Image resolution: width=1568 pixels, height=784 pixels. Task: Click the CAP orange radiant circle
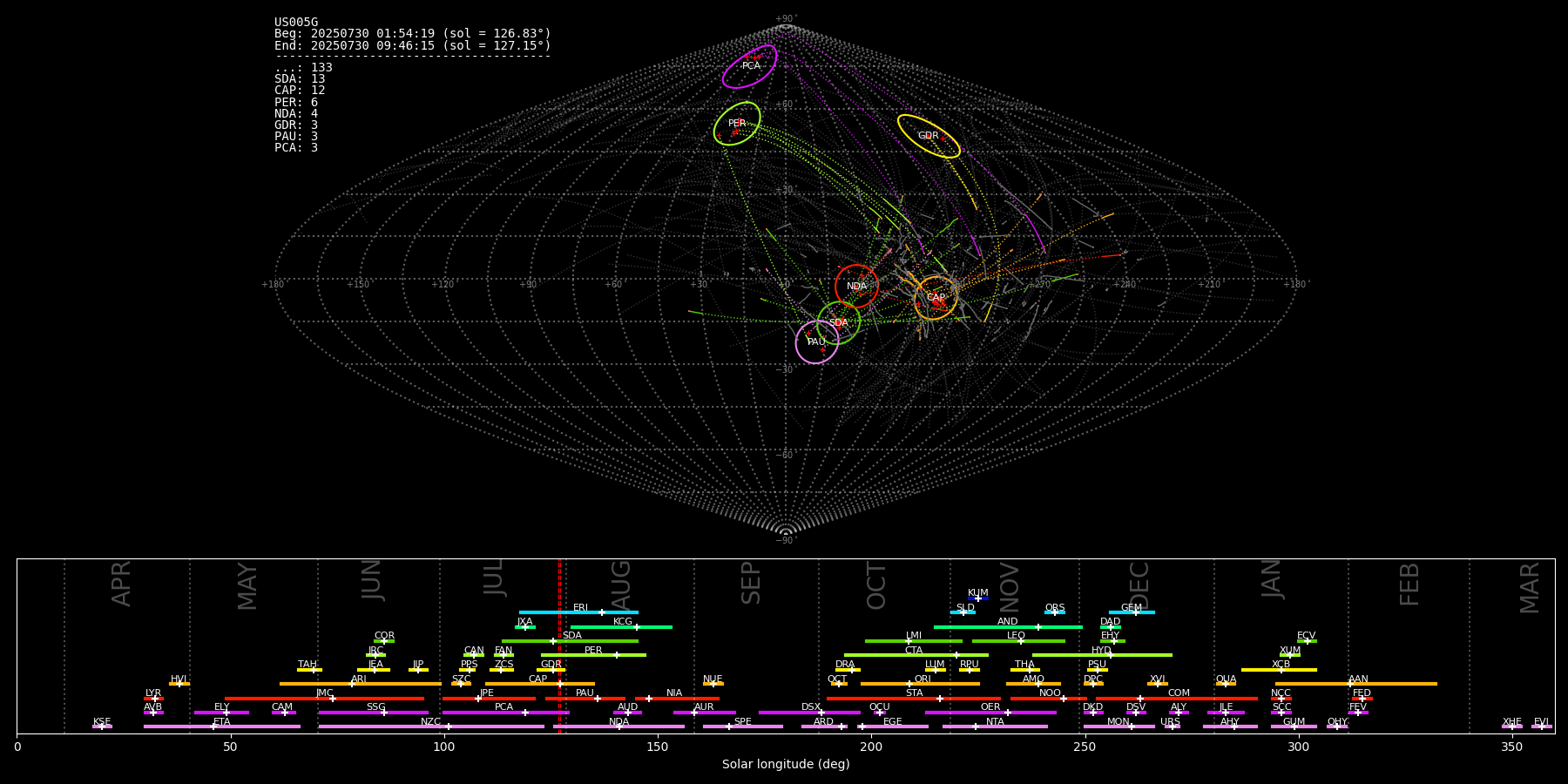[x=936, y=298]
